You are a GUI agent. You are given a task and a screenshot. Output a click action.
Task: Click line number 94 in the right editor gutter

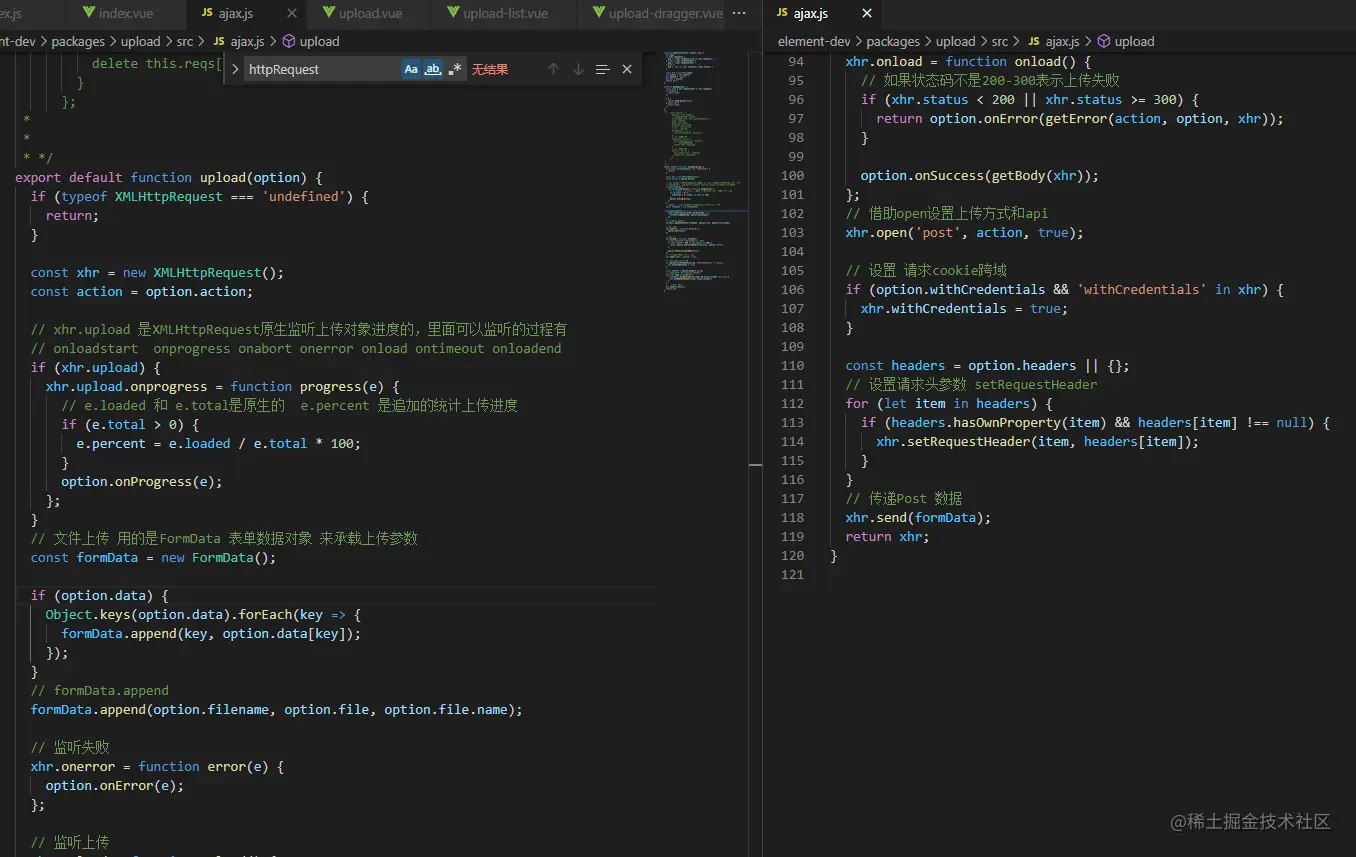[x=795, y=61]
